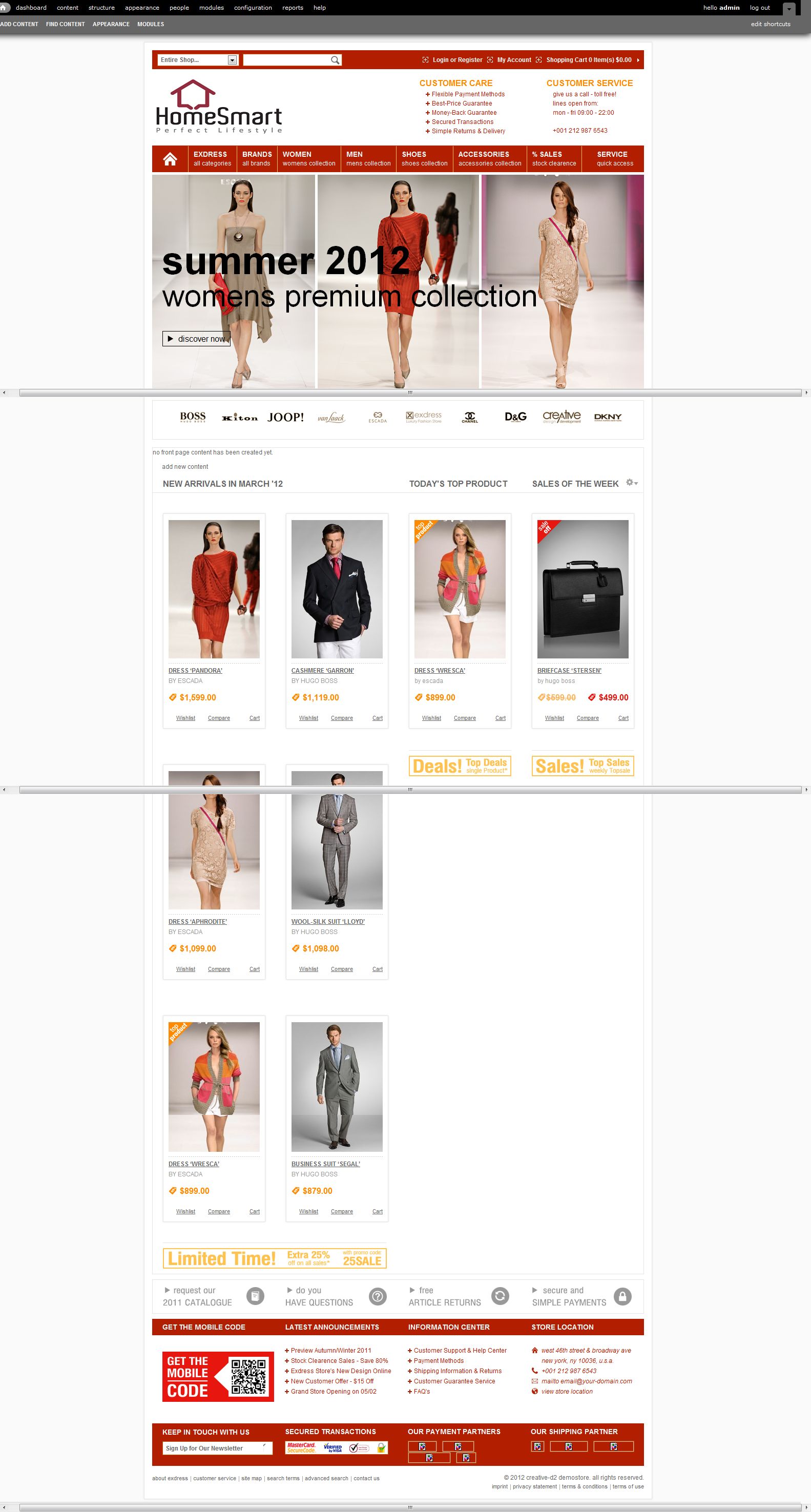Add Cashmere 'Garron' to Cart
The width and height of the screenshot is (811, 1512).
[x=378, y=718]
